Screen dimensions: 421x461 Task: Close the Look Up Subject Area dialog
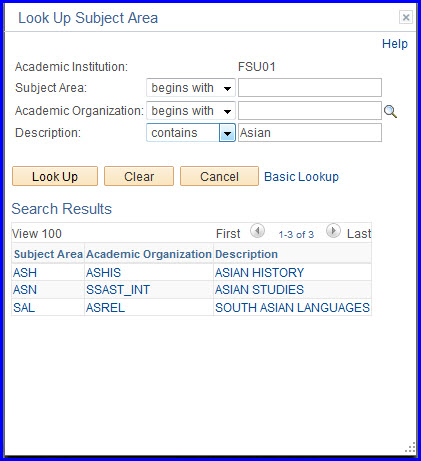pos(406,17)
